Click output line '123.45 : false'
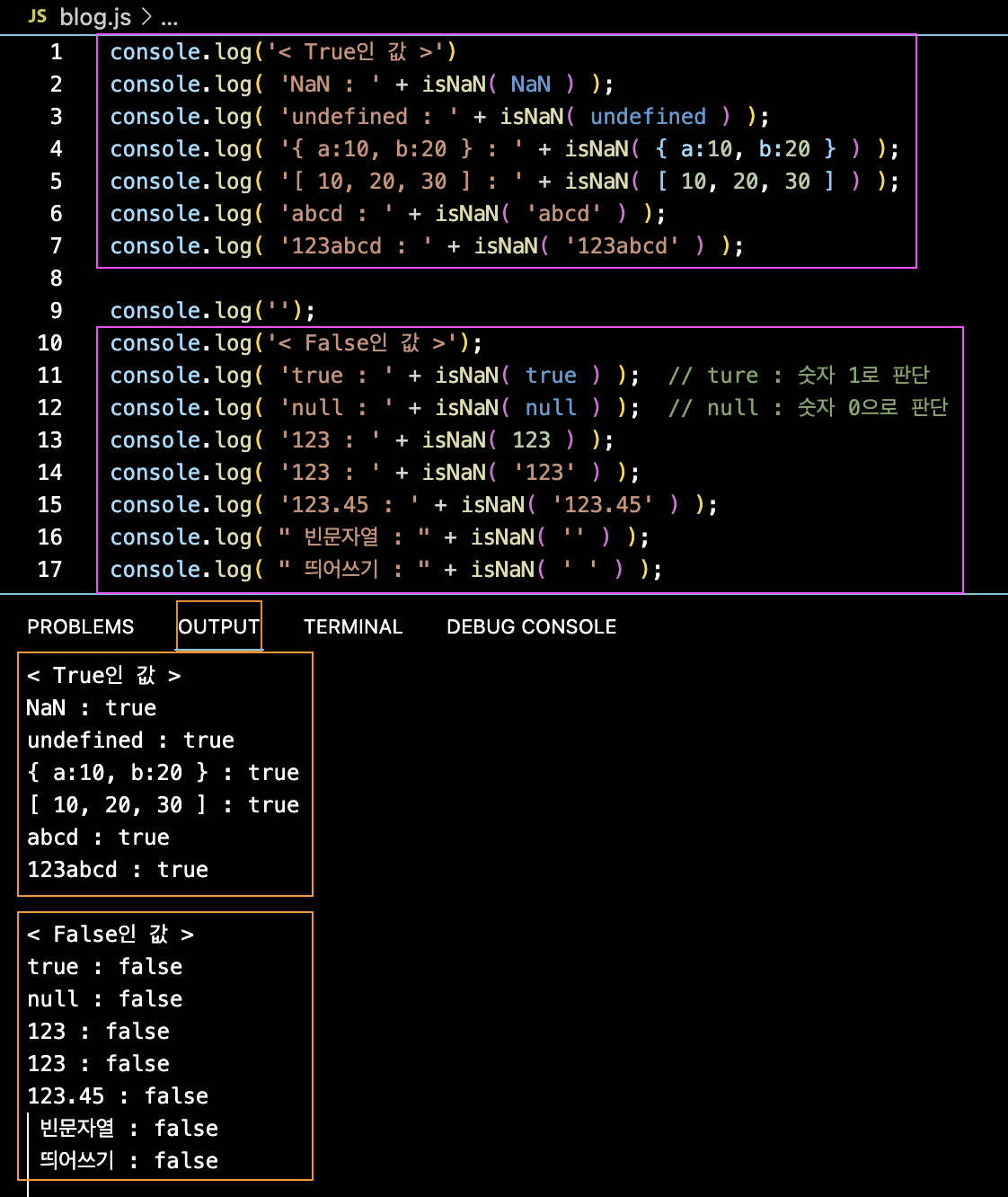1008x1197 pixels. click(x=118, y=1096)
